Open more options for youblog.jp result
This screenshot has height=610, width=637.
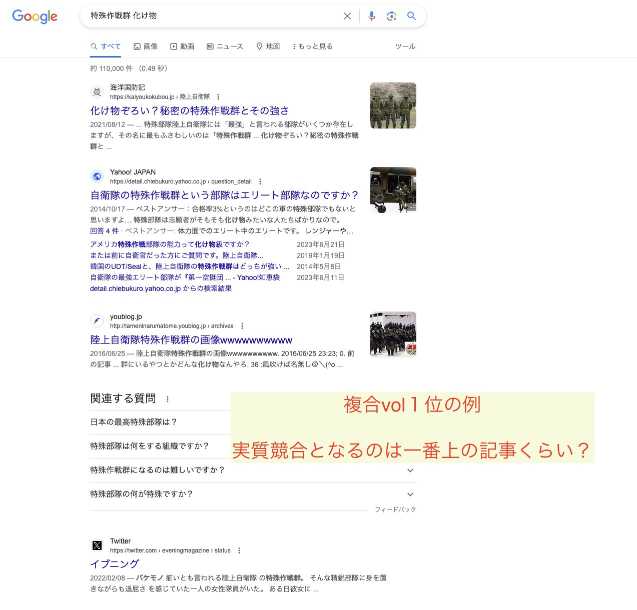(242, 326)
